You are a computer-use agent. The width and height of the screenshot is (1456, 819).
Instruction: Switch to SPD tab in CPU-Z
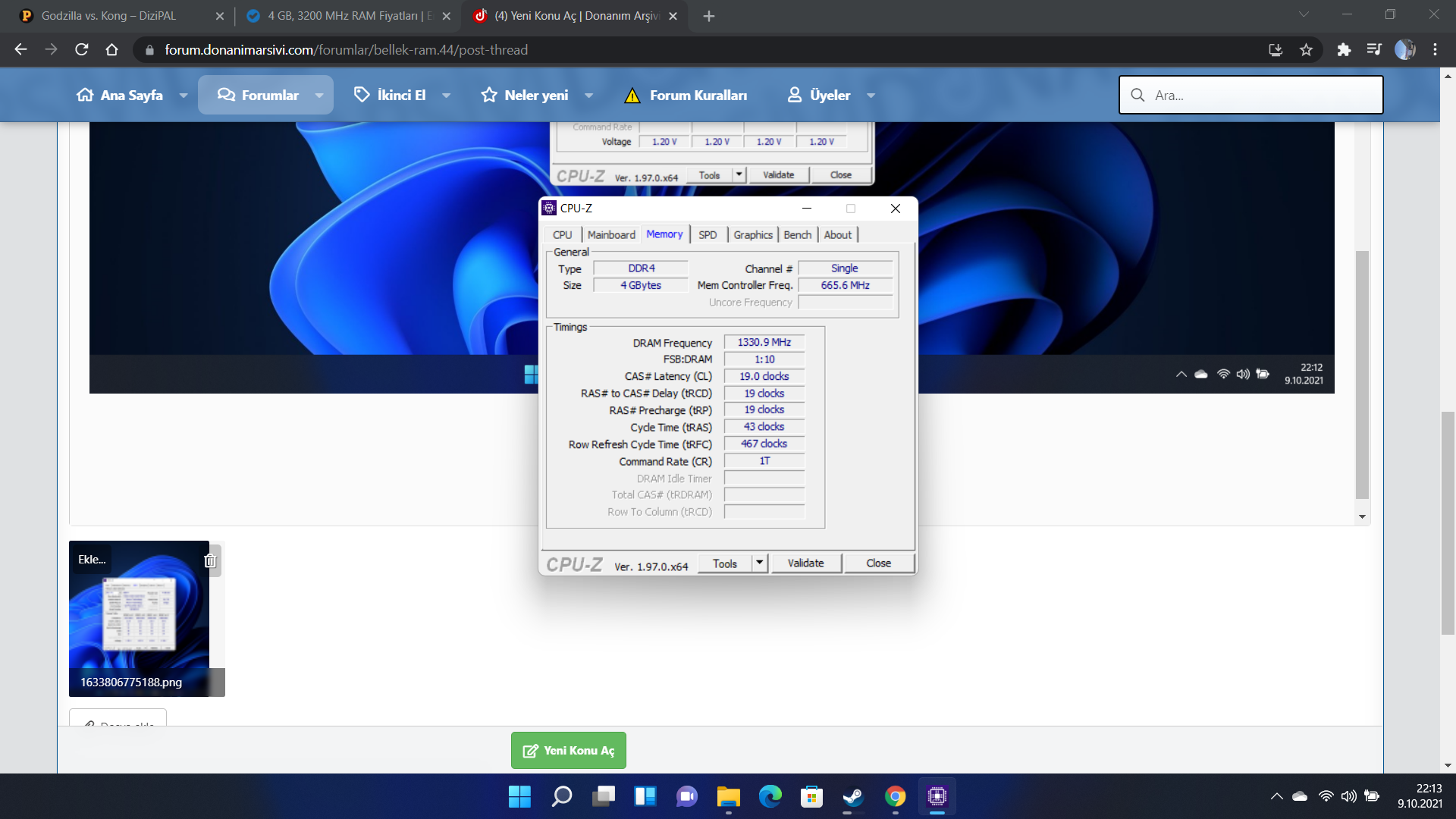708,235
